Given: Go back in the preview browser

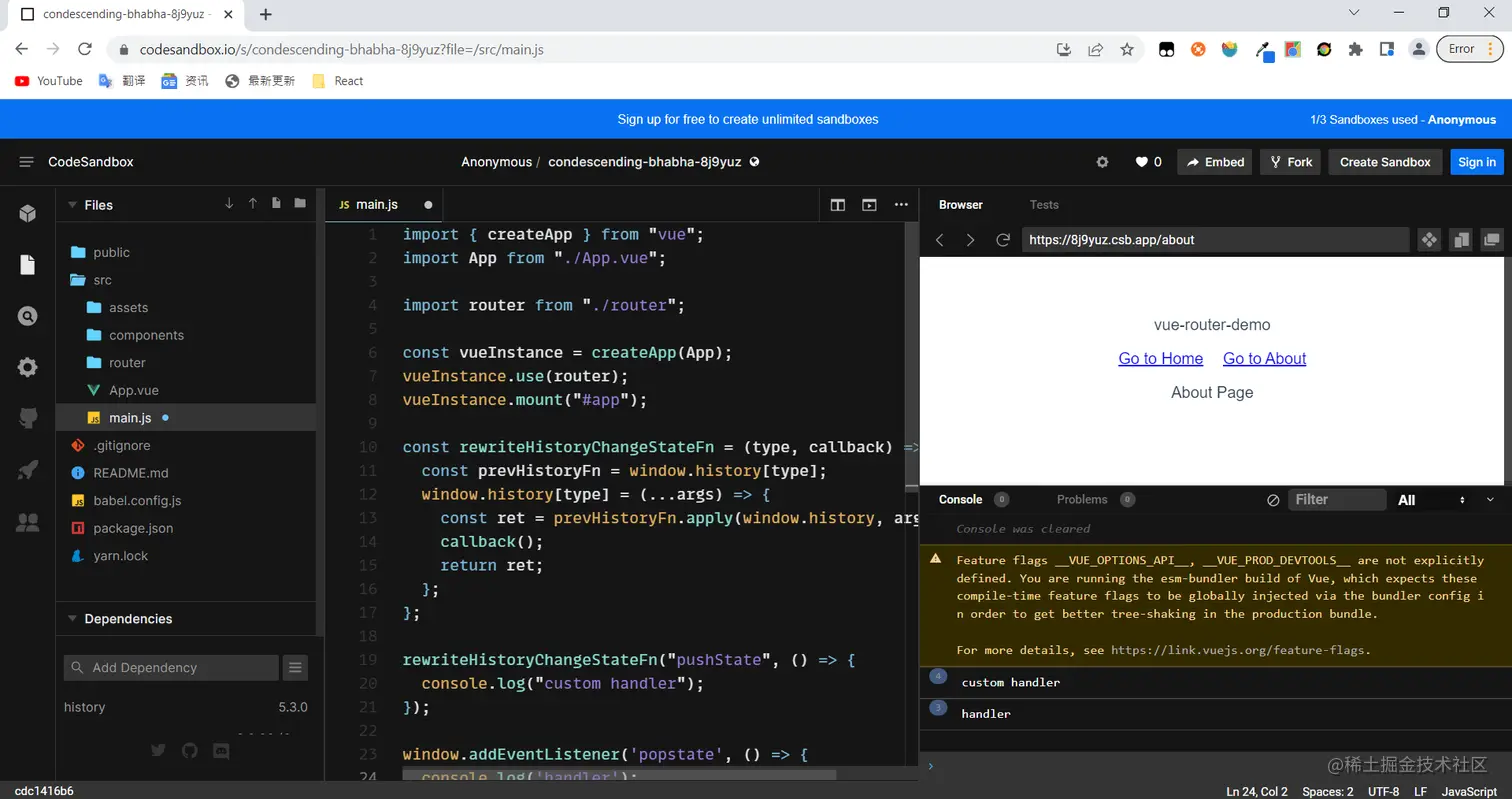Looking at the screenshot, I should click(x=939, y=240).
